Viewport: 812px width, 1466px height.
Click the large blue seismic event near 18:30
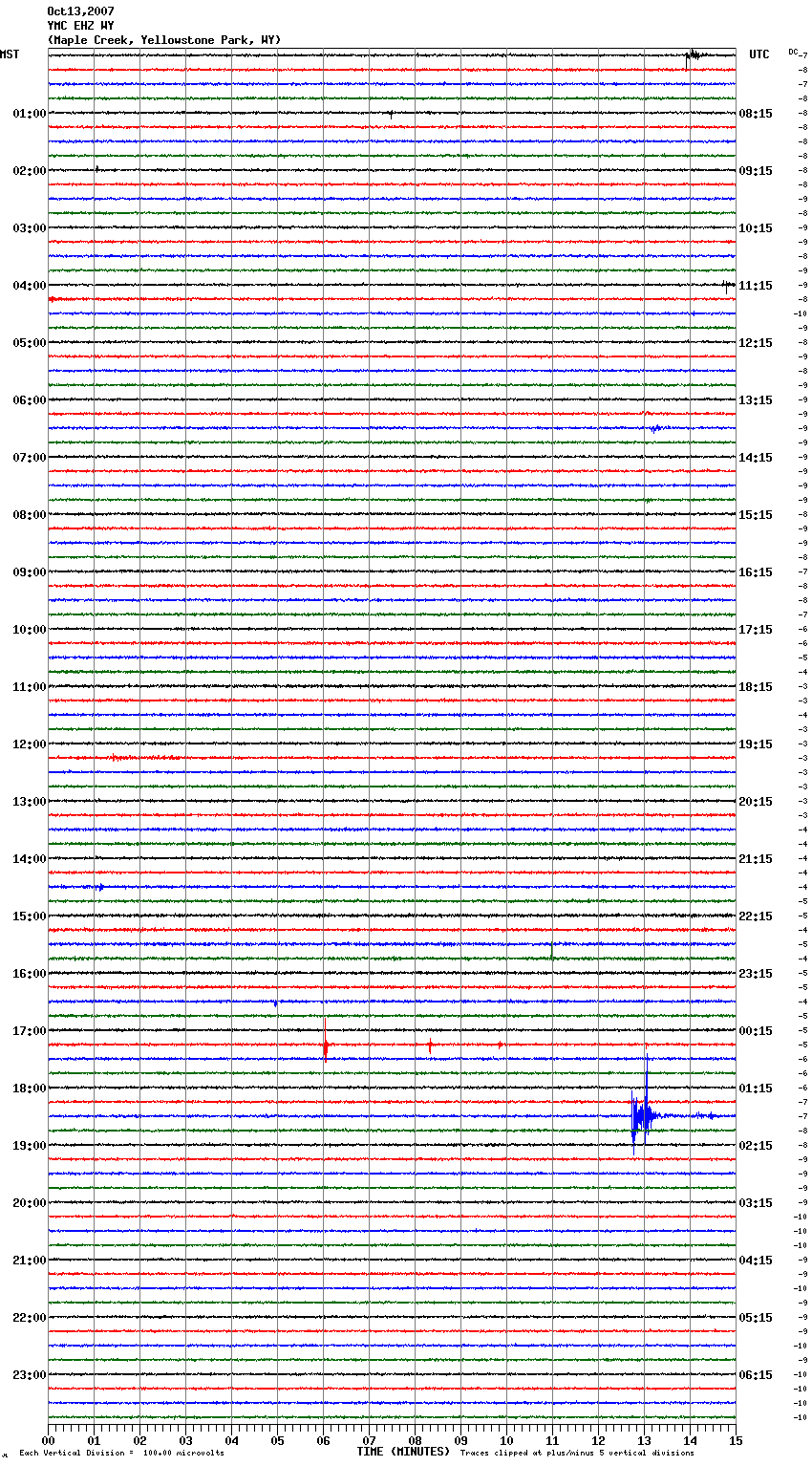click(642, 1109)
